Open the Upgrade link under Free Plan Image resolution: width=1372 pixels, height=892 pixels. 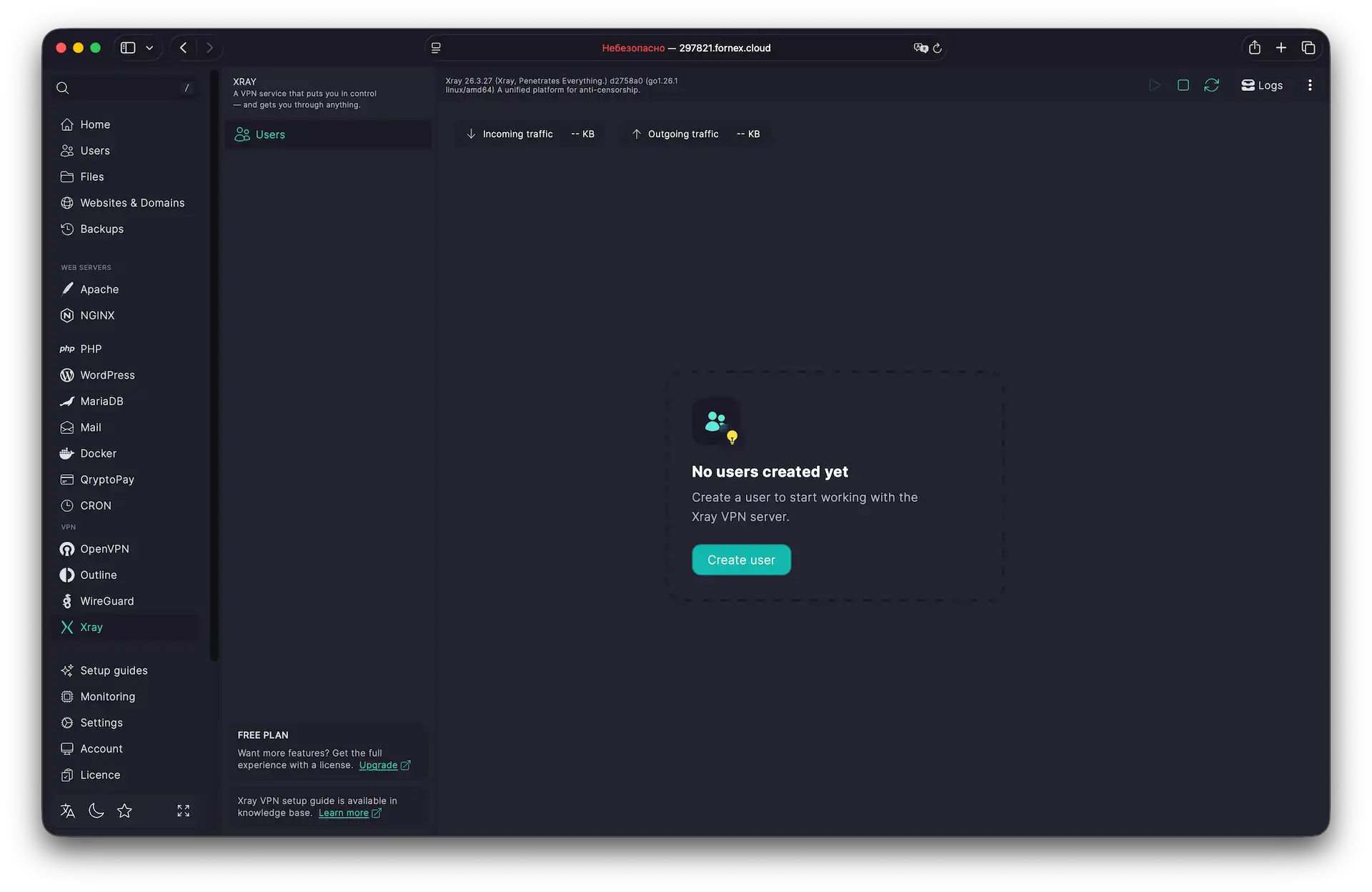point(379,765)
